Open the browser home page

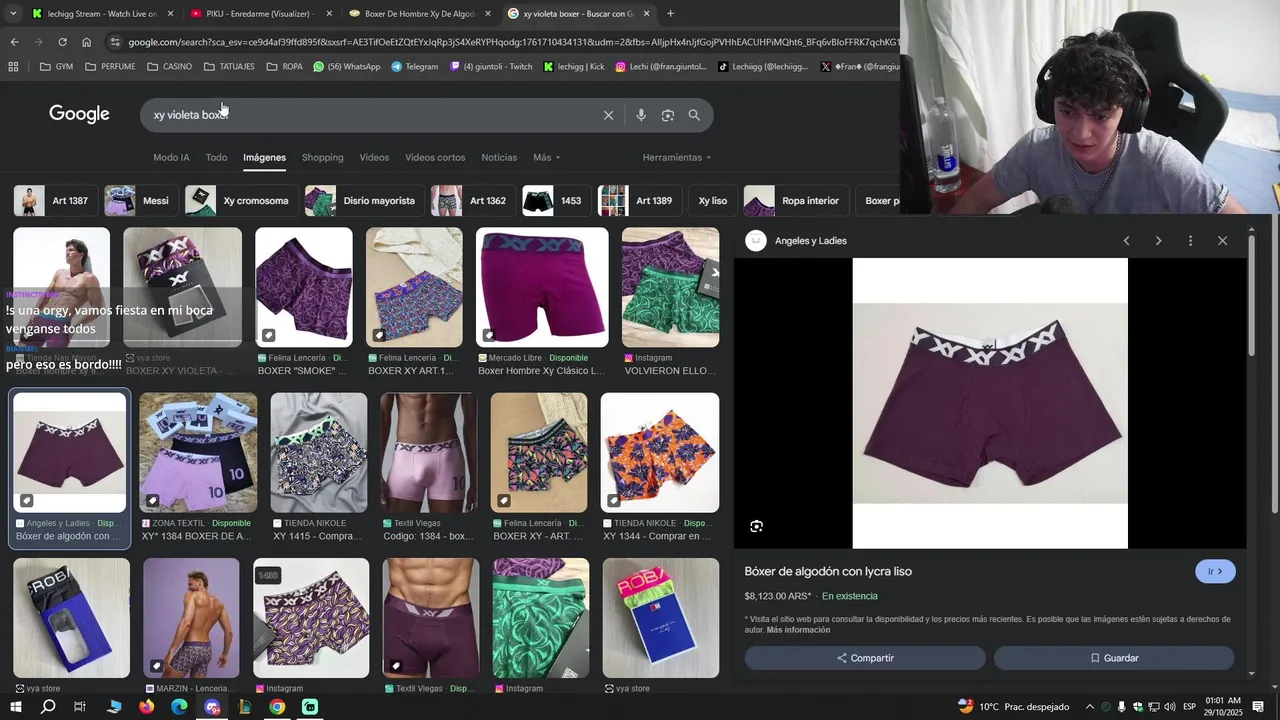(86, 42)
